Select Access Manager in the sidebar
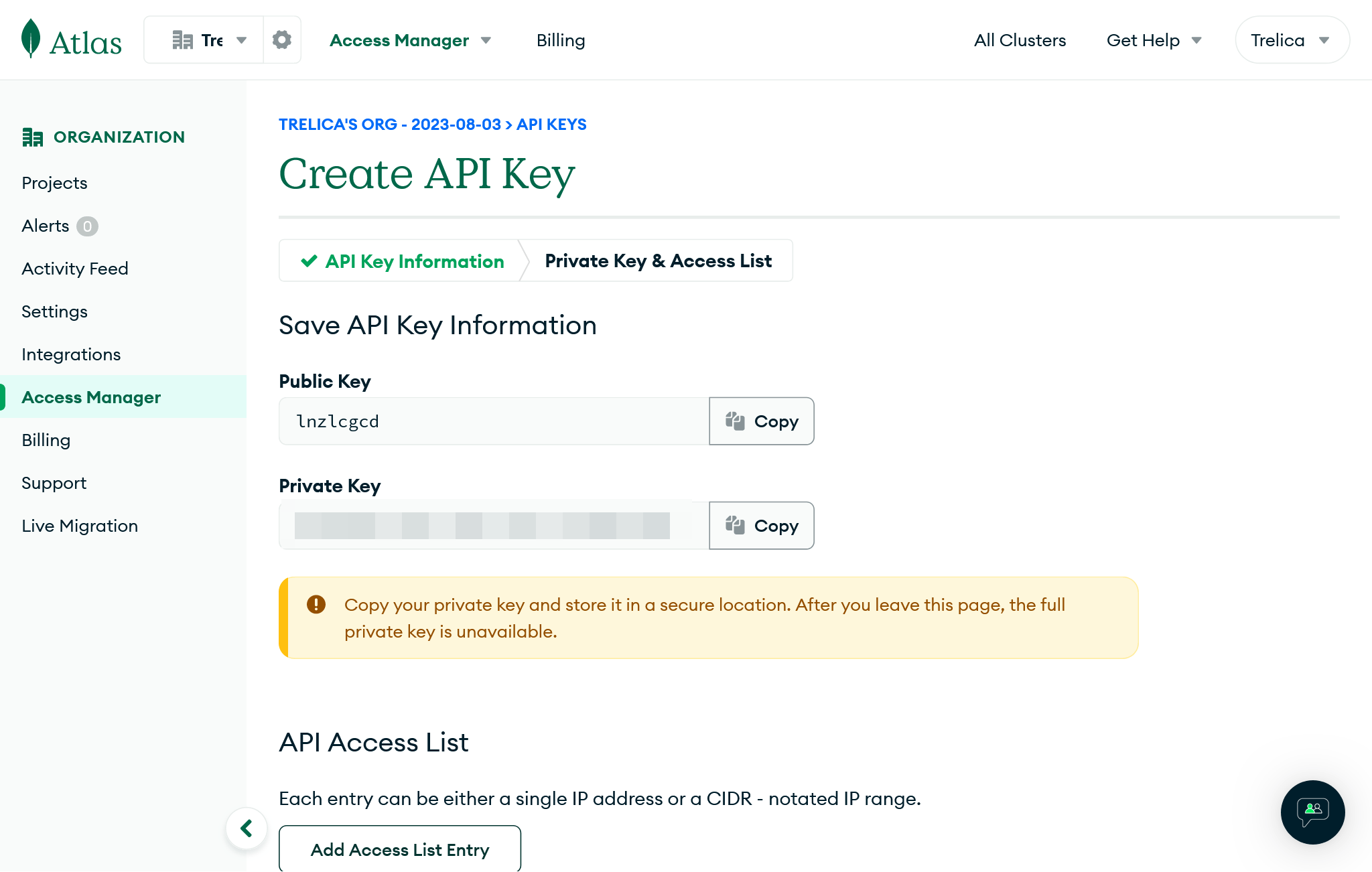 [x=123, y=396]
